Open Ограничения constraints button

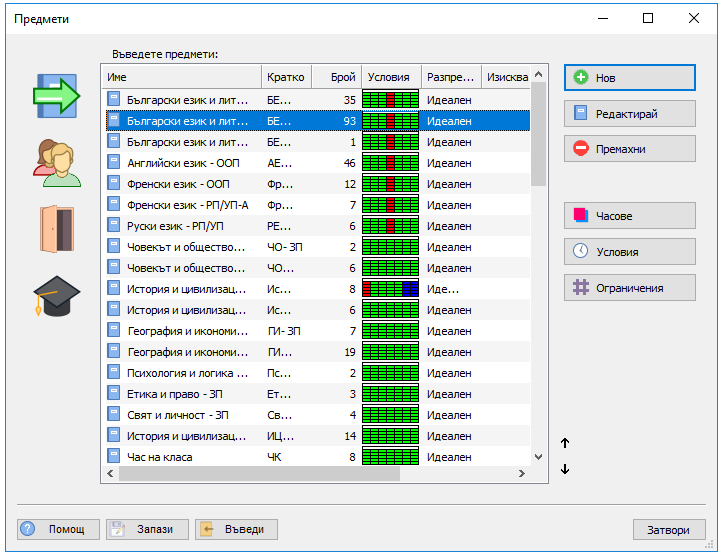629,288
